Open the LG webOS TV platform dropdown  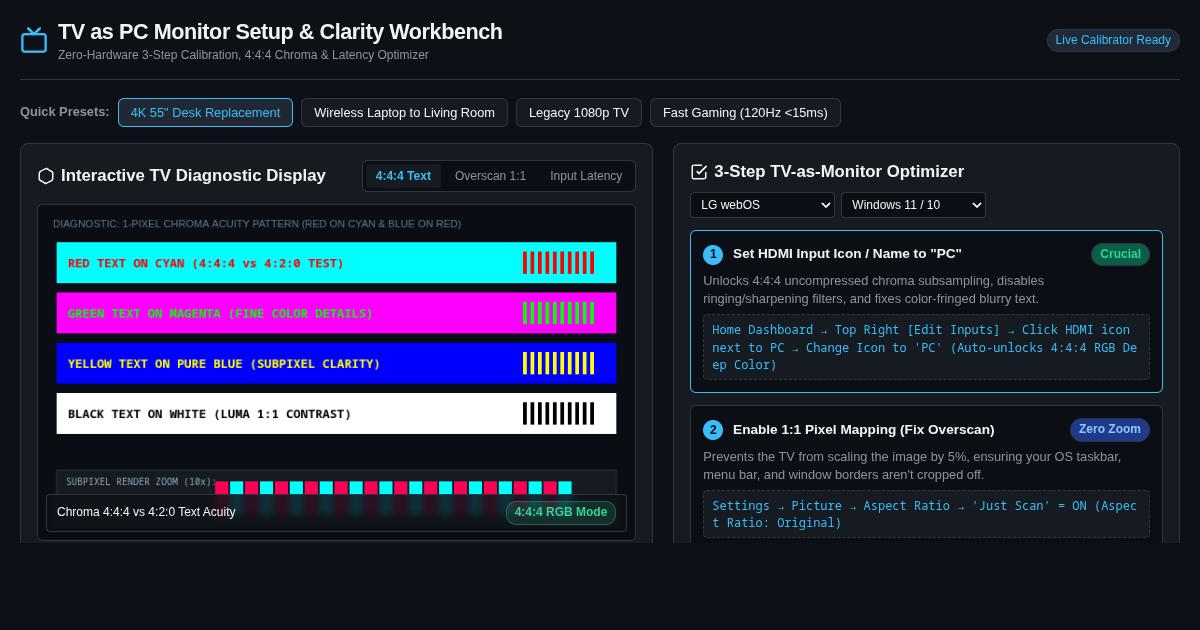coord(762,205)
